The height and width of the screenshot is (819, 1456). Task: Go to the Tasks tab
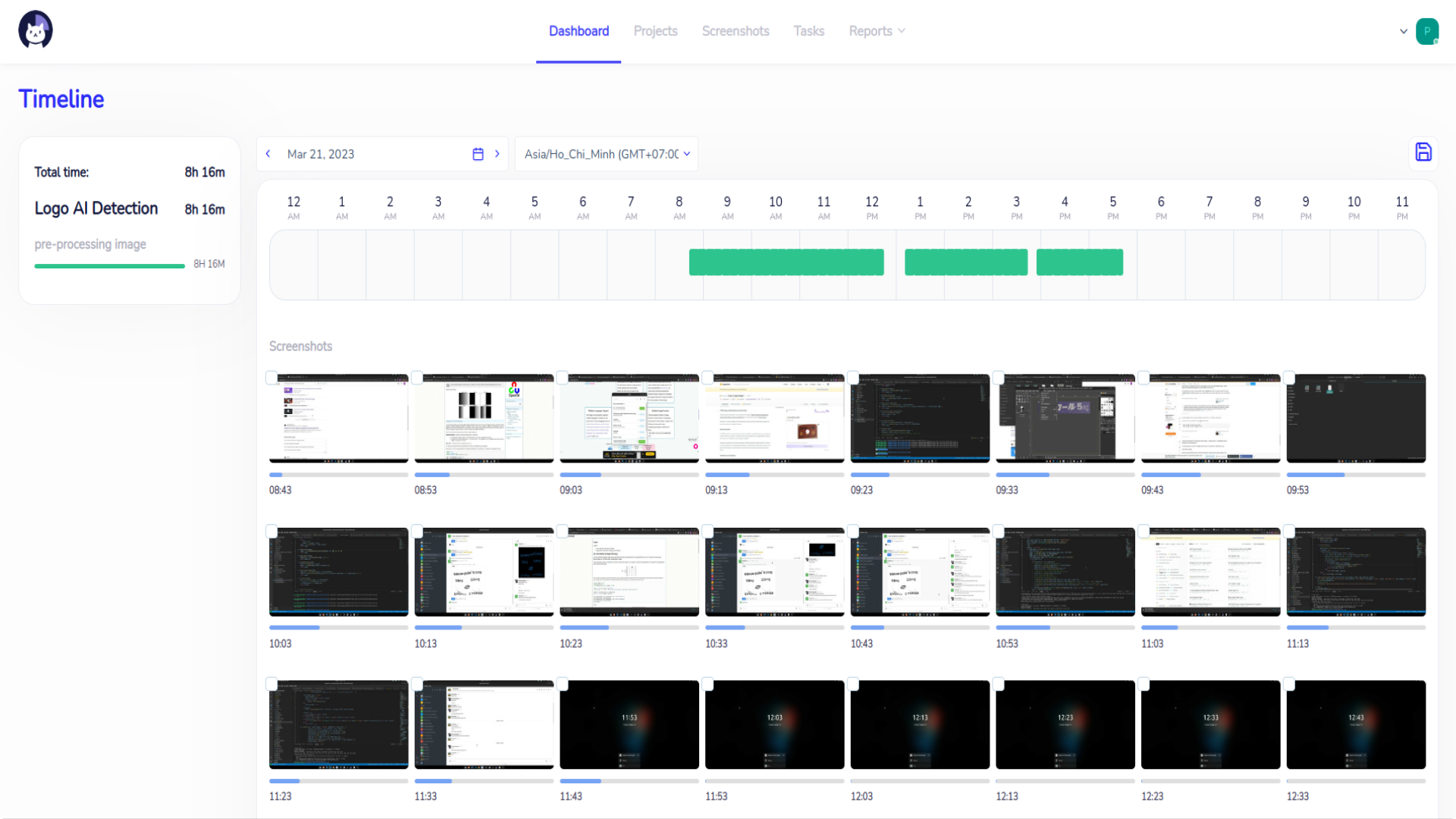click(808, 31)
